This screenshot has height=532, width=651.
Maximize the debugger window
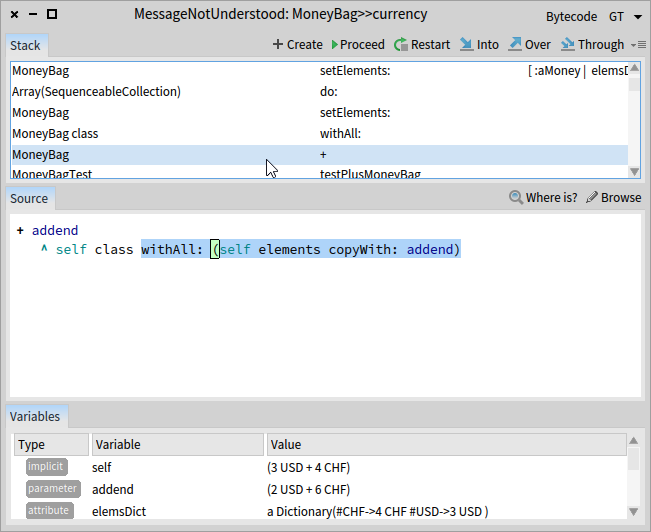(x=52, y=15)
